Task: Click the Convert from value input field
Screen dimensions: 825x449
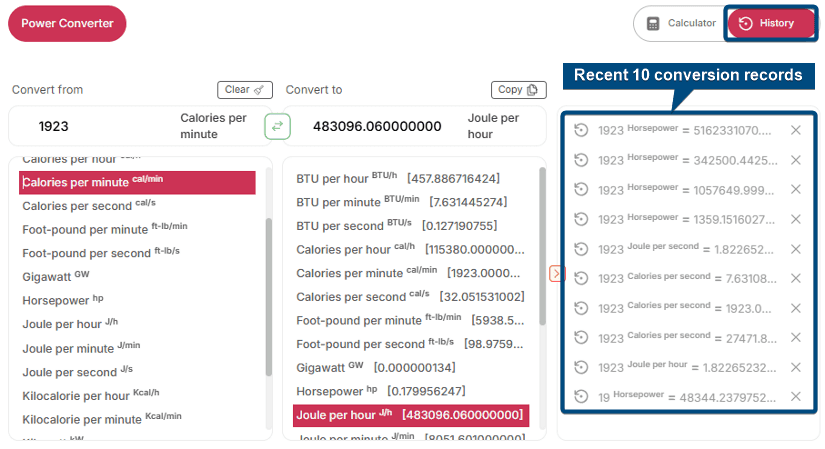Action: (100, 127)
